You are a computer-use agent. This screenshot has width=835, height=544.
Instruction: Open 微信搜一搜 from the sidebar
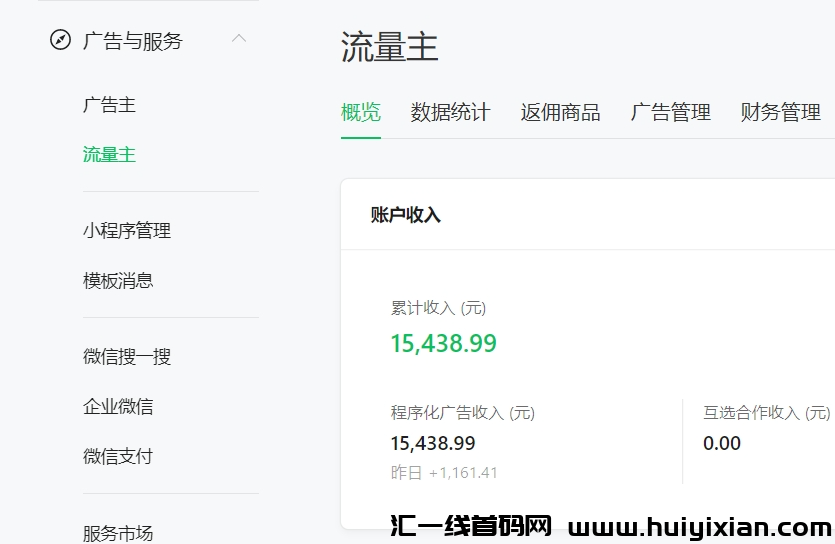pyautogui.click(x=127, y=357)
